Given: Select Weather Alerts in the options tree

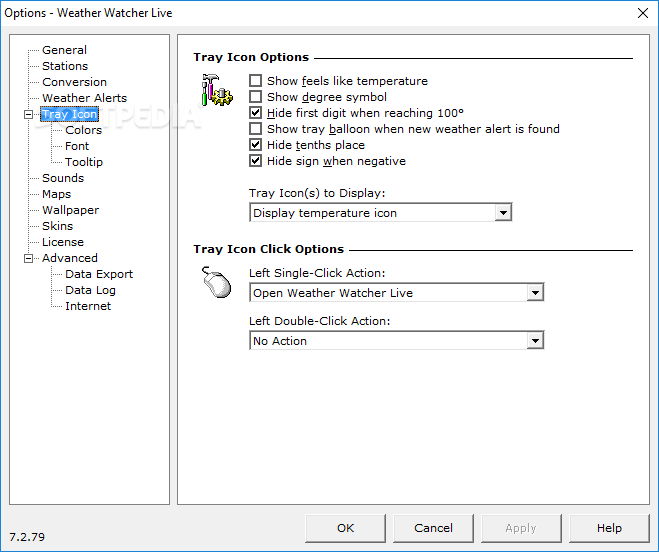Looking at the screenshot, I should coord(84,98).
